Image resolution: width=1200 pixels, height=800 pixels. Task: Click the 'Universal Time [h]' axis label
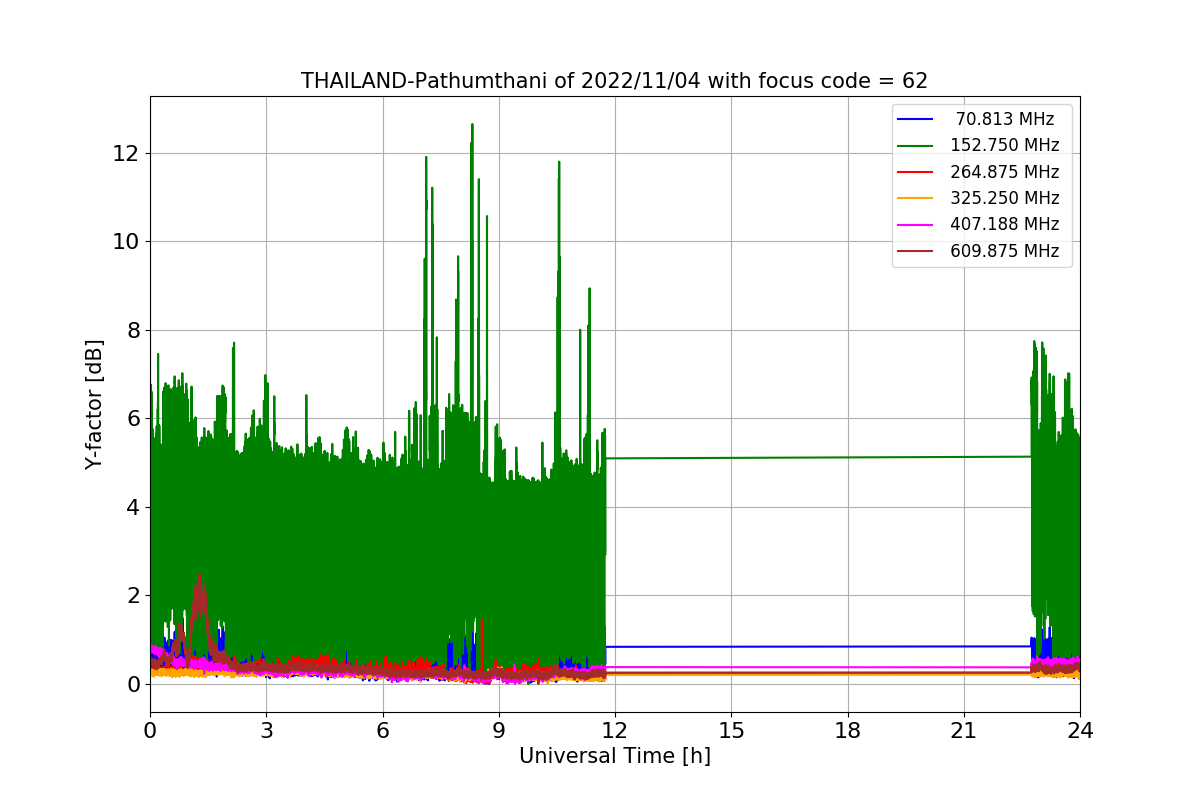click(614, 756)
